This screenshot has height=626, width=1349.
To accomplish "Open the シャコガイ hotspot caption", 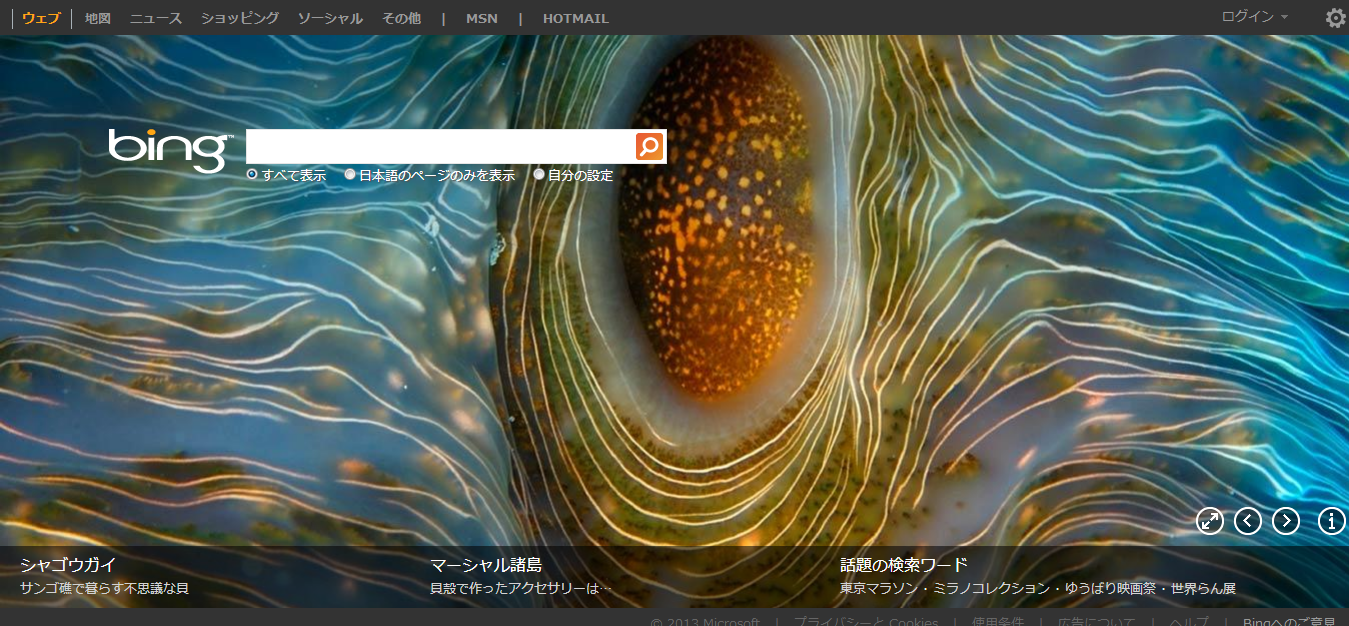I will coord(68,565).
